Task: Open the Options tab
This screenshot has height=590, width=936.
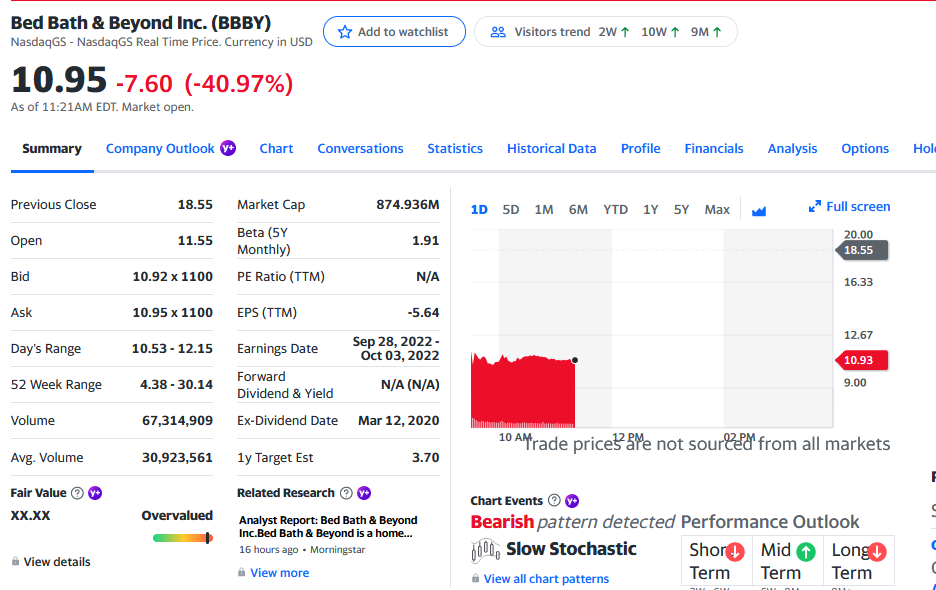Action: tap(865, 149)
